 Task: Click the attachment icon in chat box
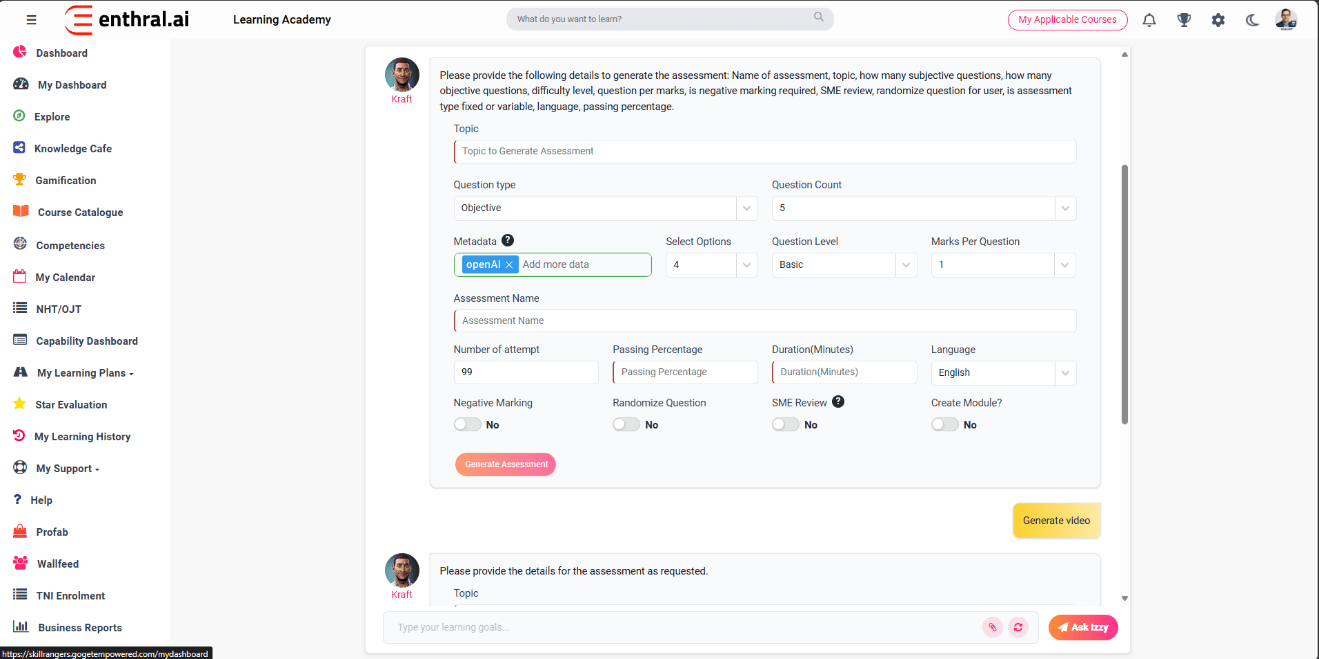[x=992, y=627]
